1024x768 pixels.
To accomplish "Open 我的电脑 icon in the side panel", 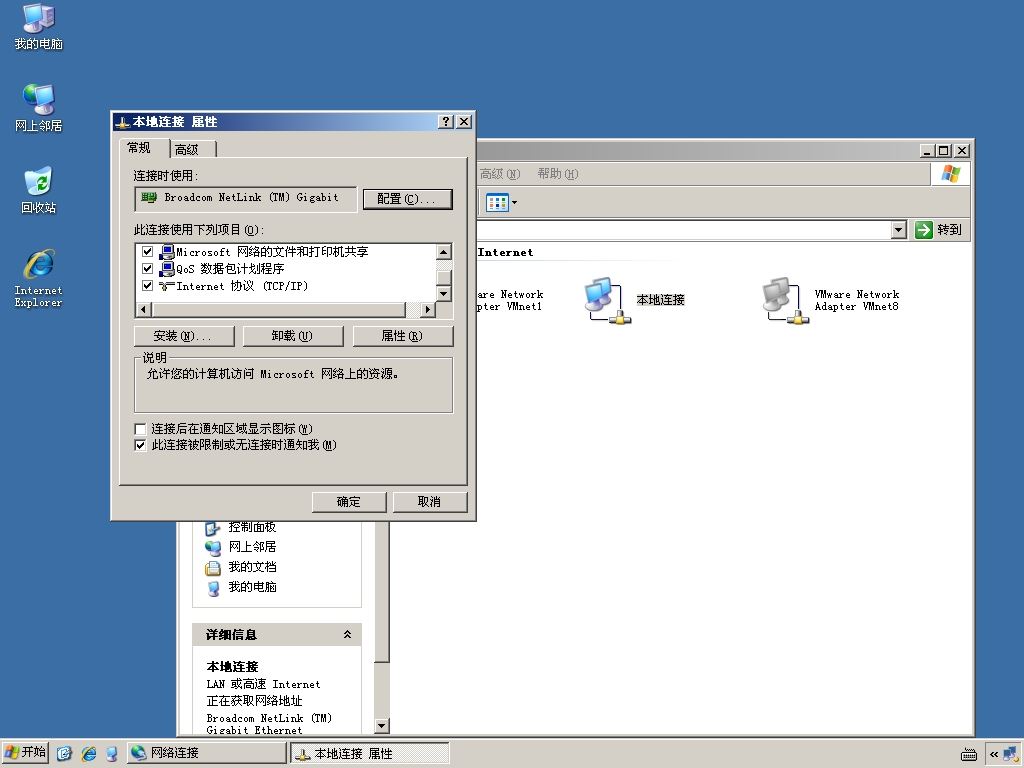I will pos(212,588).
